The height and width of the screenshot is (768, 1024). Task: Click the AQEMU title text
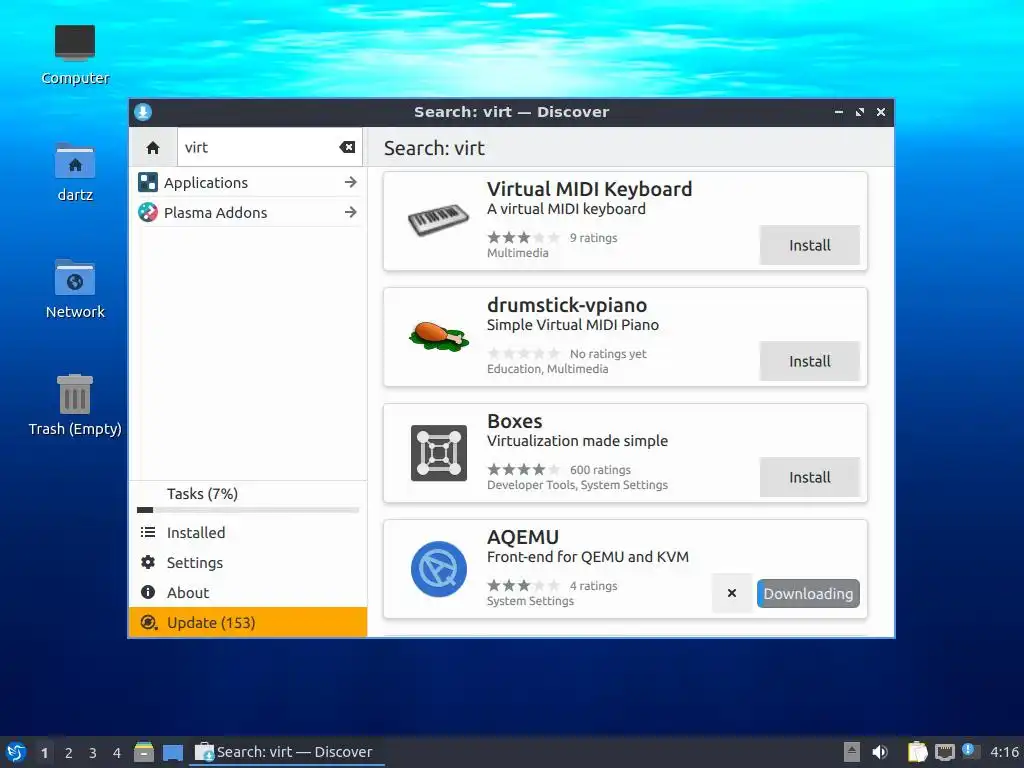click(x=523, y=537)
